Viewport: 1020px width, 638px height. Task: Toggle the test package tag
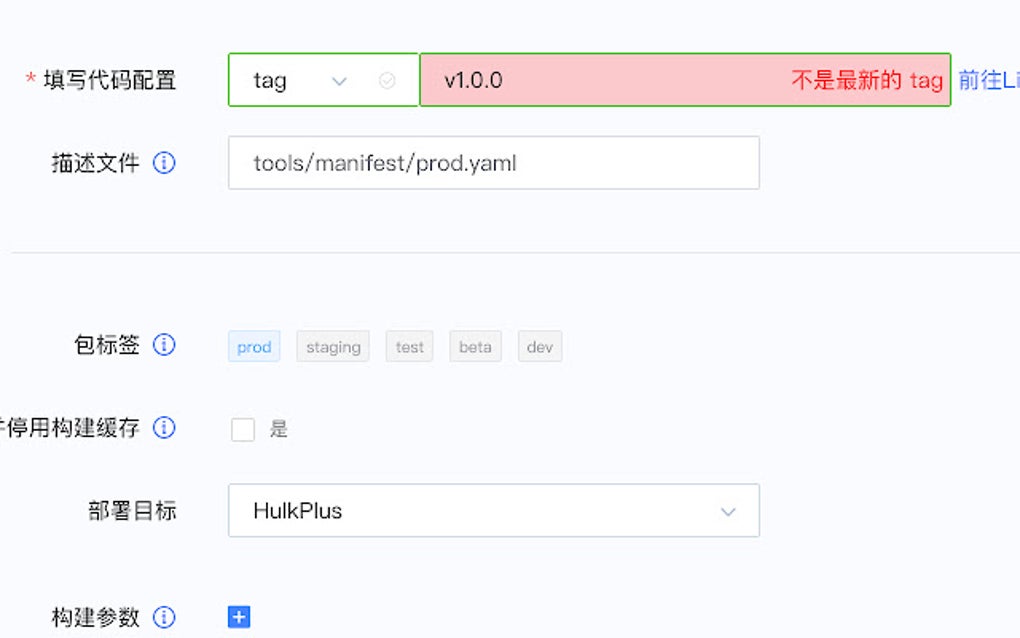click(x=408, y=346)
